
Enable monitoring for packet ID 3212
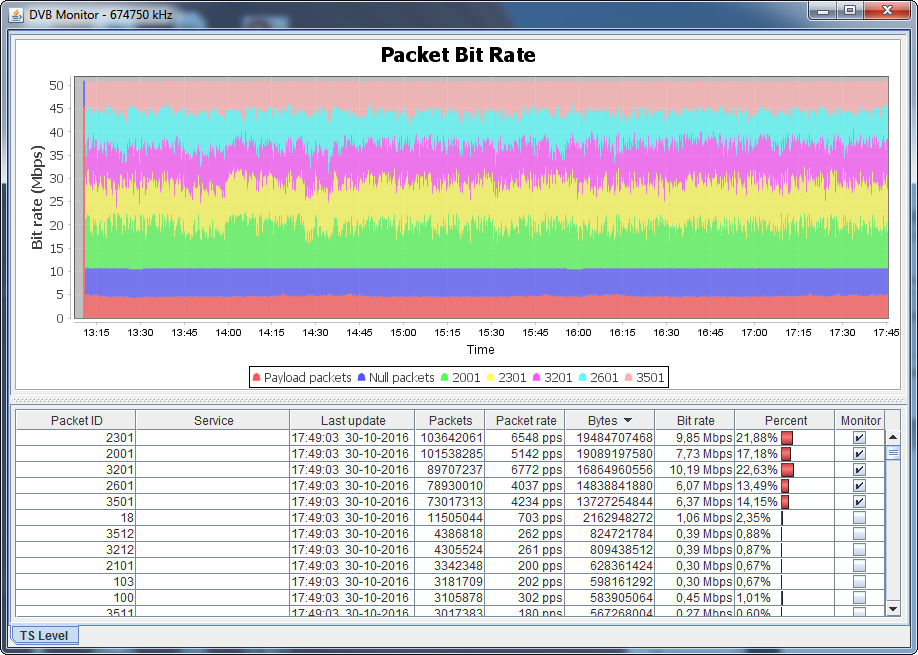859,550
